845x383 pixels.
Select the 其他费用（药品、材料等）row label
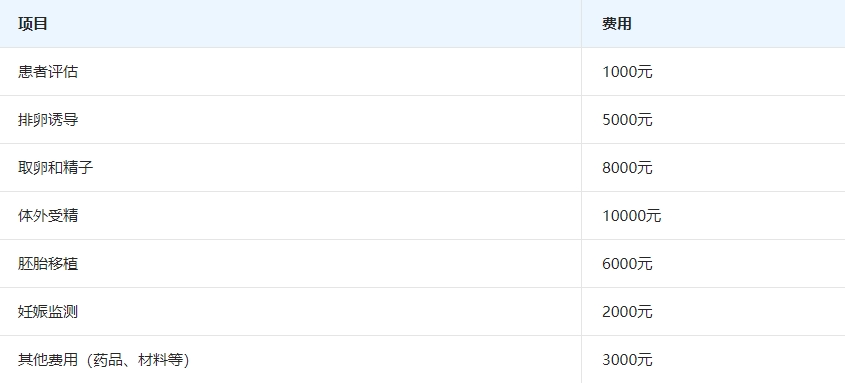[x=103, y=359]
